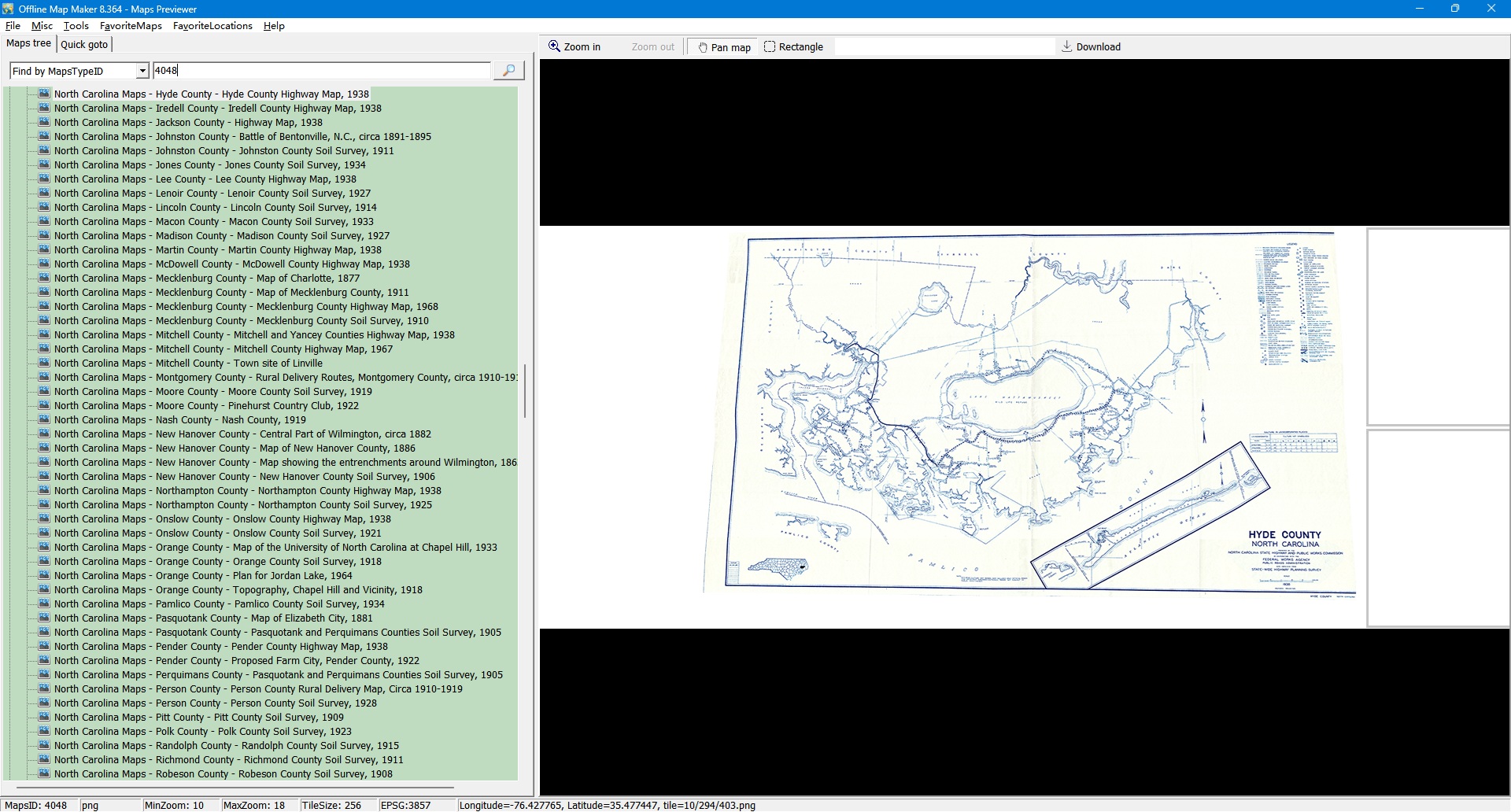Select Nash County, 1919 map entry
Viewport: 1511px width, 812px height.
(x=179, y=420)
